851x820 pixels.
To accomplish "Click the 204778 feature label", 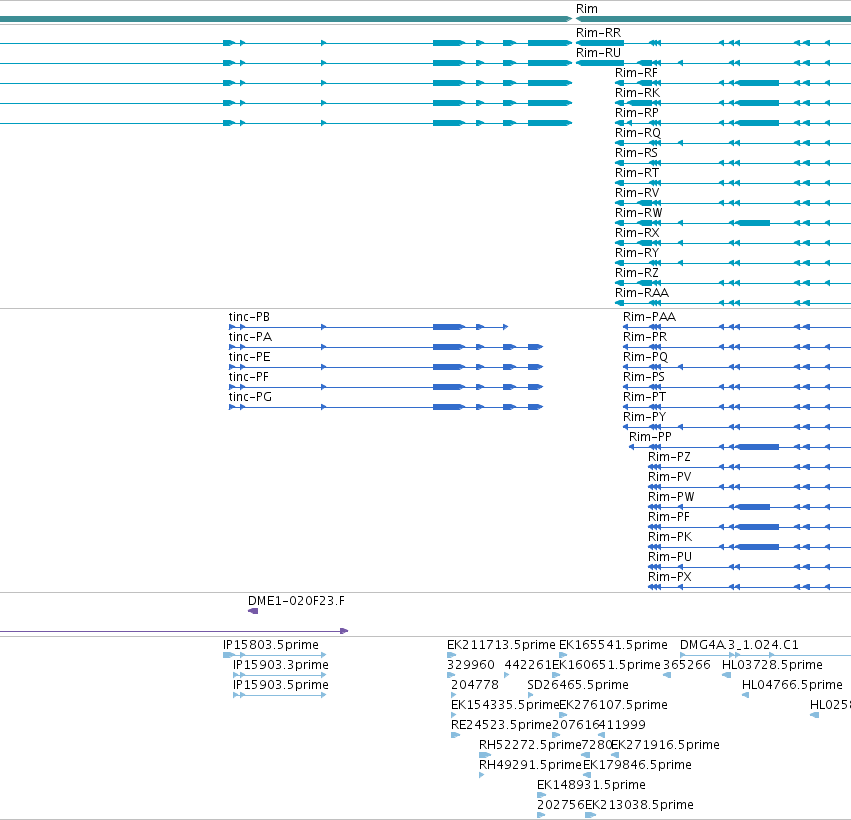I will click(x=475, y=685).
